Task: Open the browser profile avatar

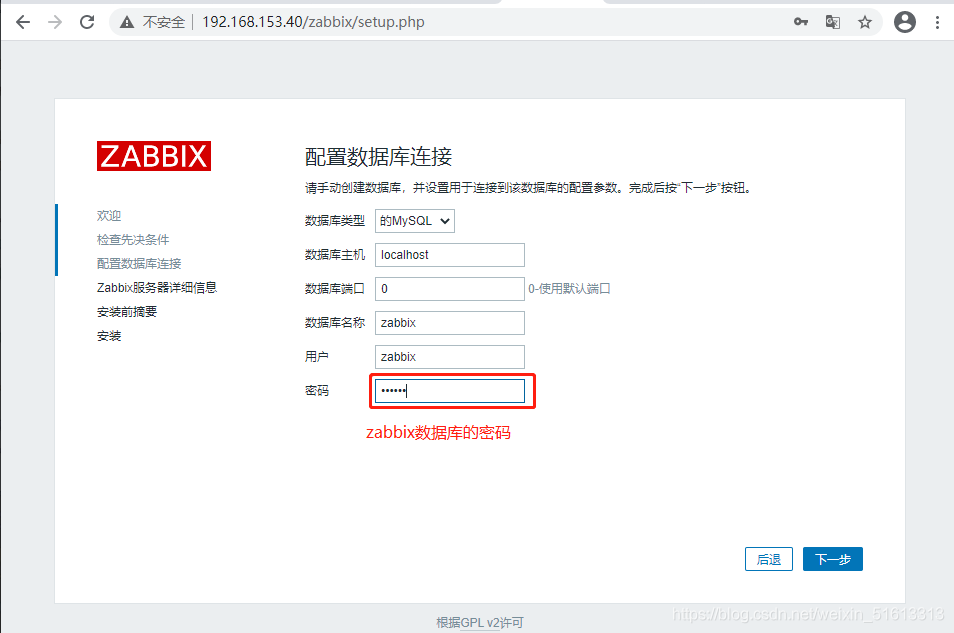Action: coord(905,23)
